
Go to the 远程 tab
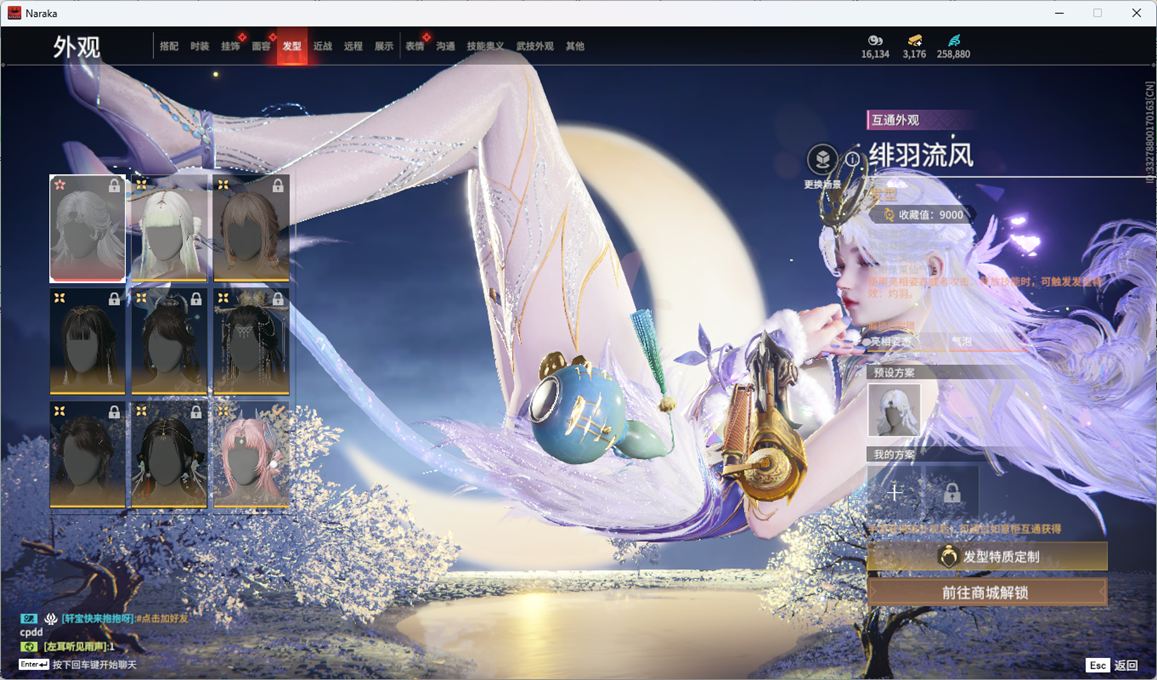point(353,46)
